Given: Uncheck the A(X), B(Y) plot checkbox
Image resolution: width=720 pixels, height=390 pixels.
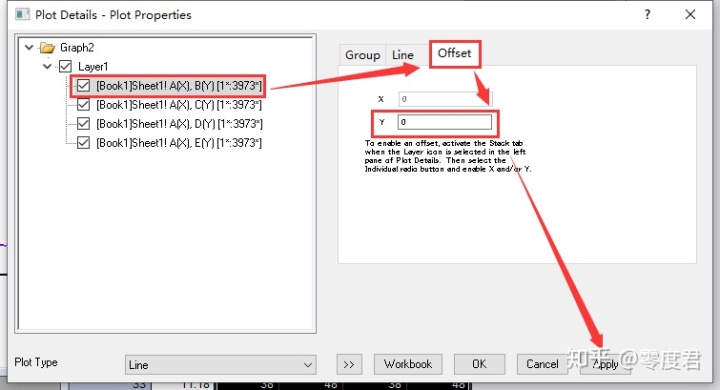Looking at the screenshot, I should pos(83,85).
